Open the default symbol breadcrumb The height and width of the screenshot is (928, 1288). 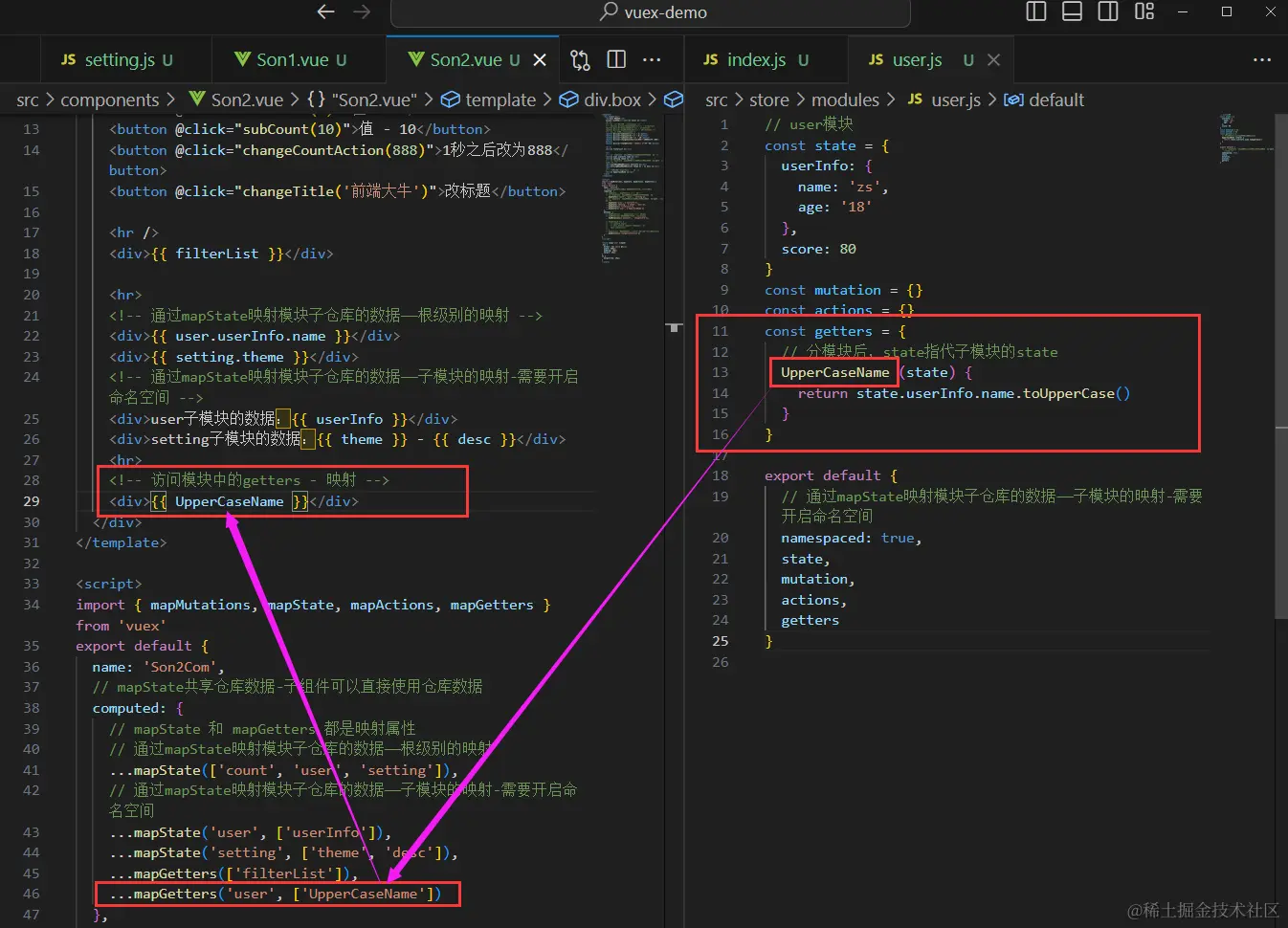(1044, 99)
